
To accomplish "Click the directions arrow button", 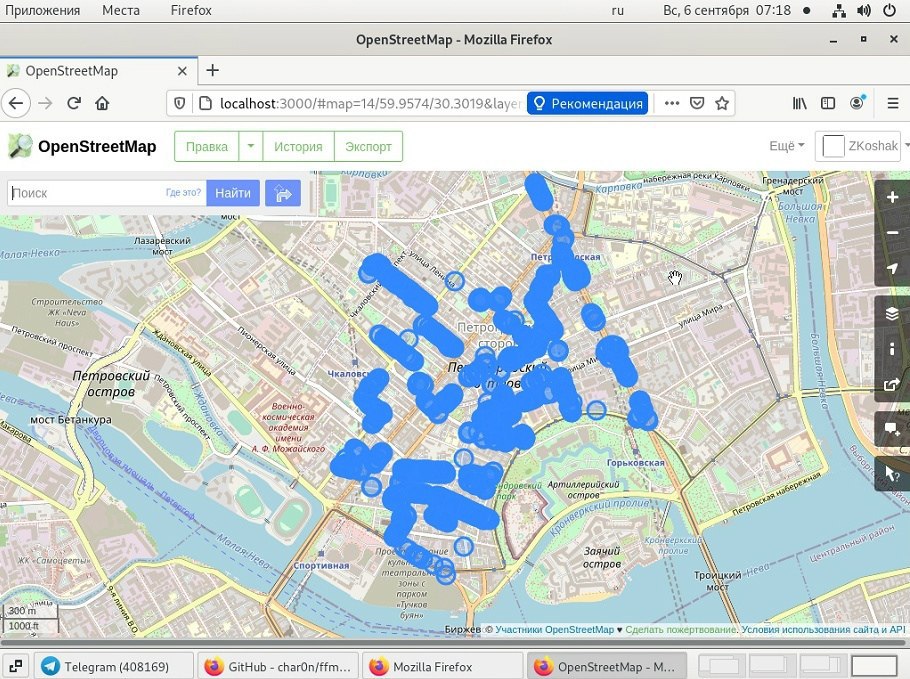I will 283,193.
